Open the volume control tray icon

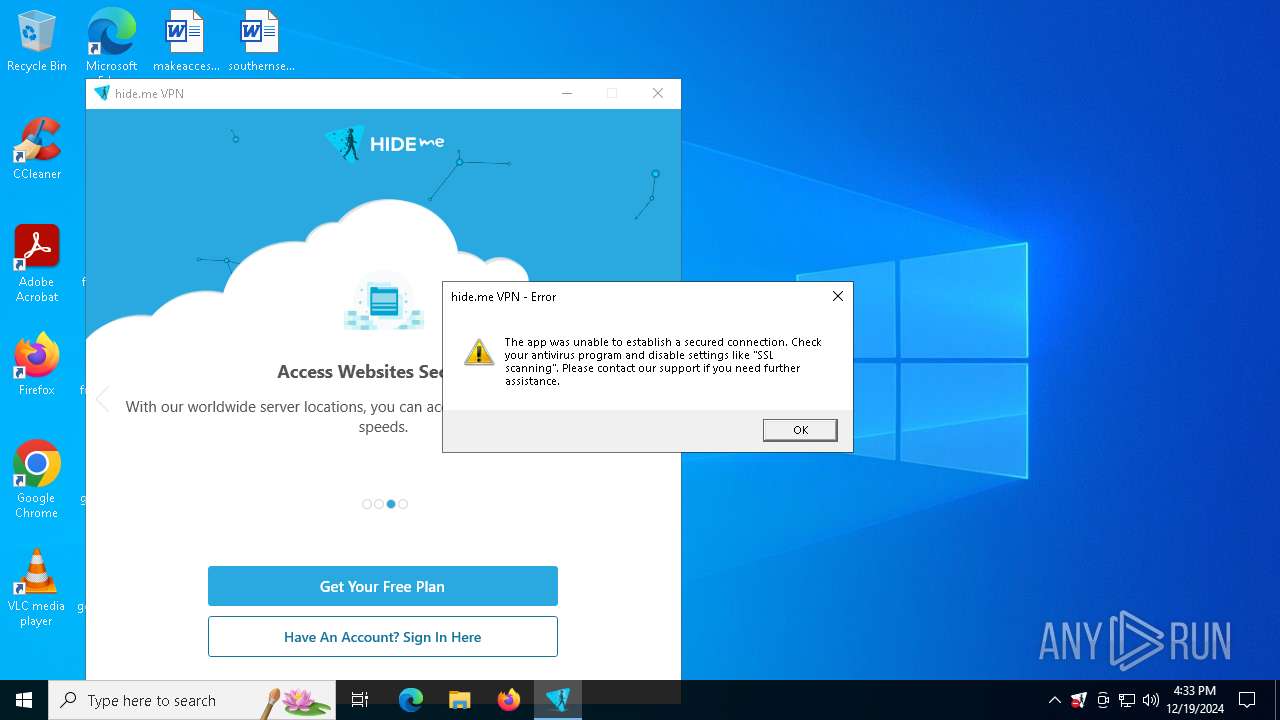(1151, 700)
